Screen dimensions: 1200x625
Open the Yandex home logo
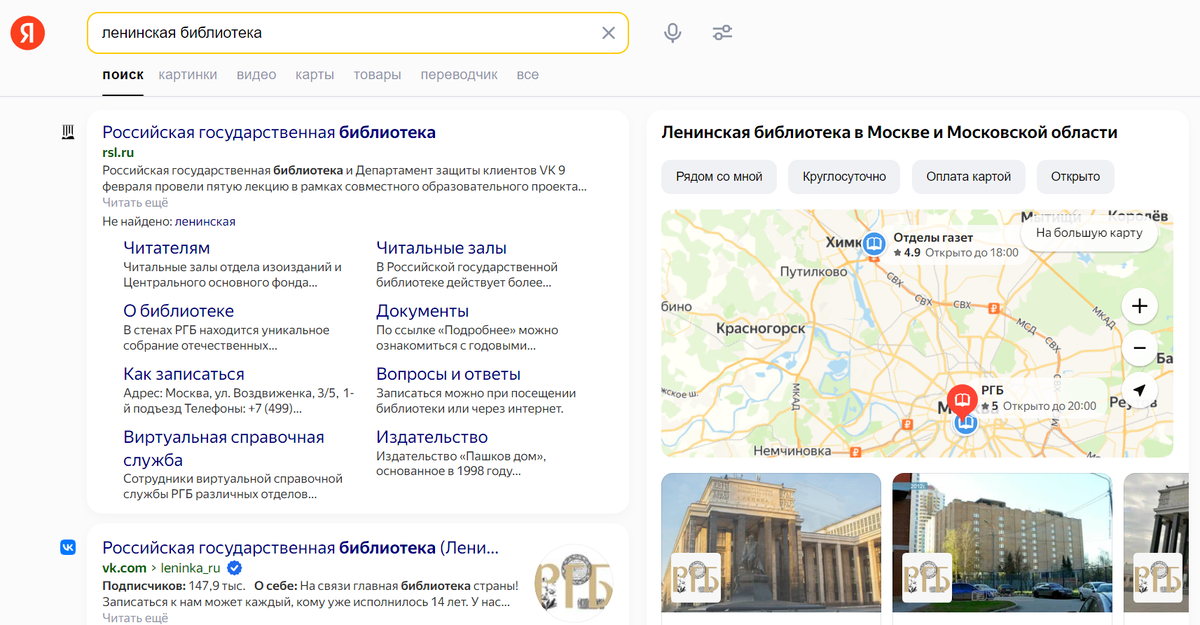tap(28, 33)
